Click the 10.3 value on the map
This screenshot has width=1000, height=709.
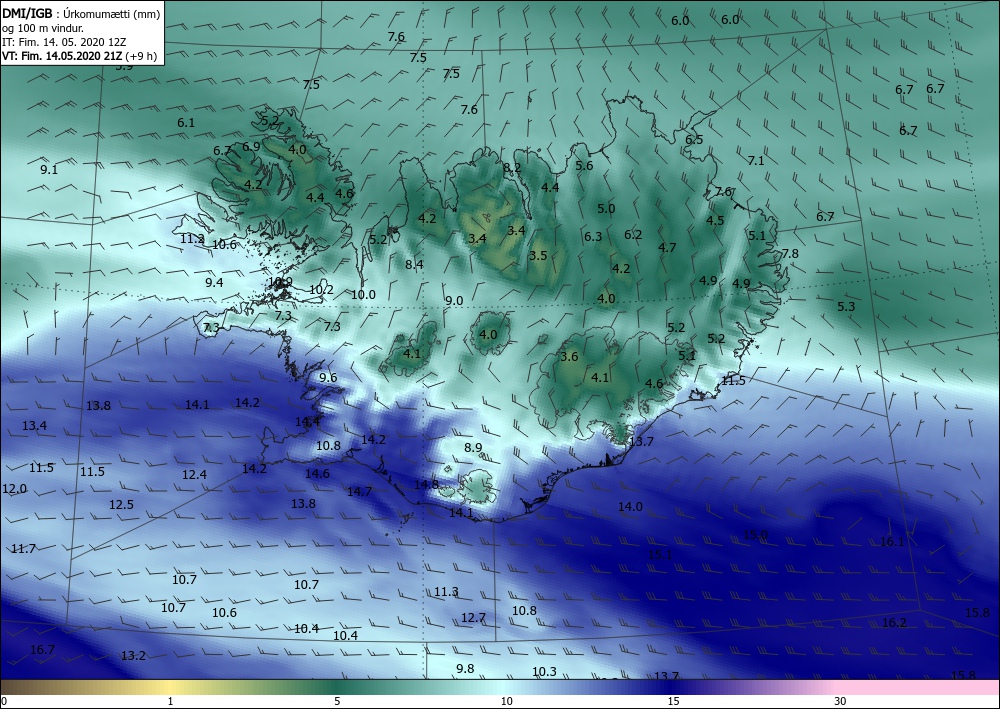545,672
